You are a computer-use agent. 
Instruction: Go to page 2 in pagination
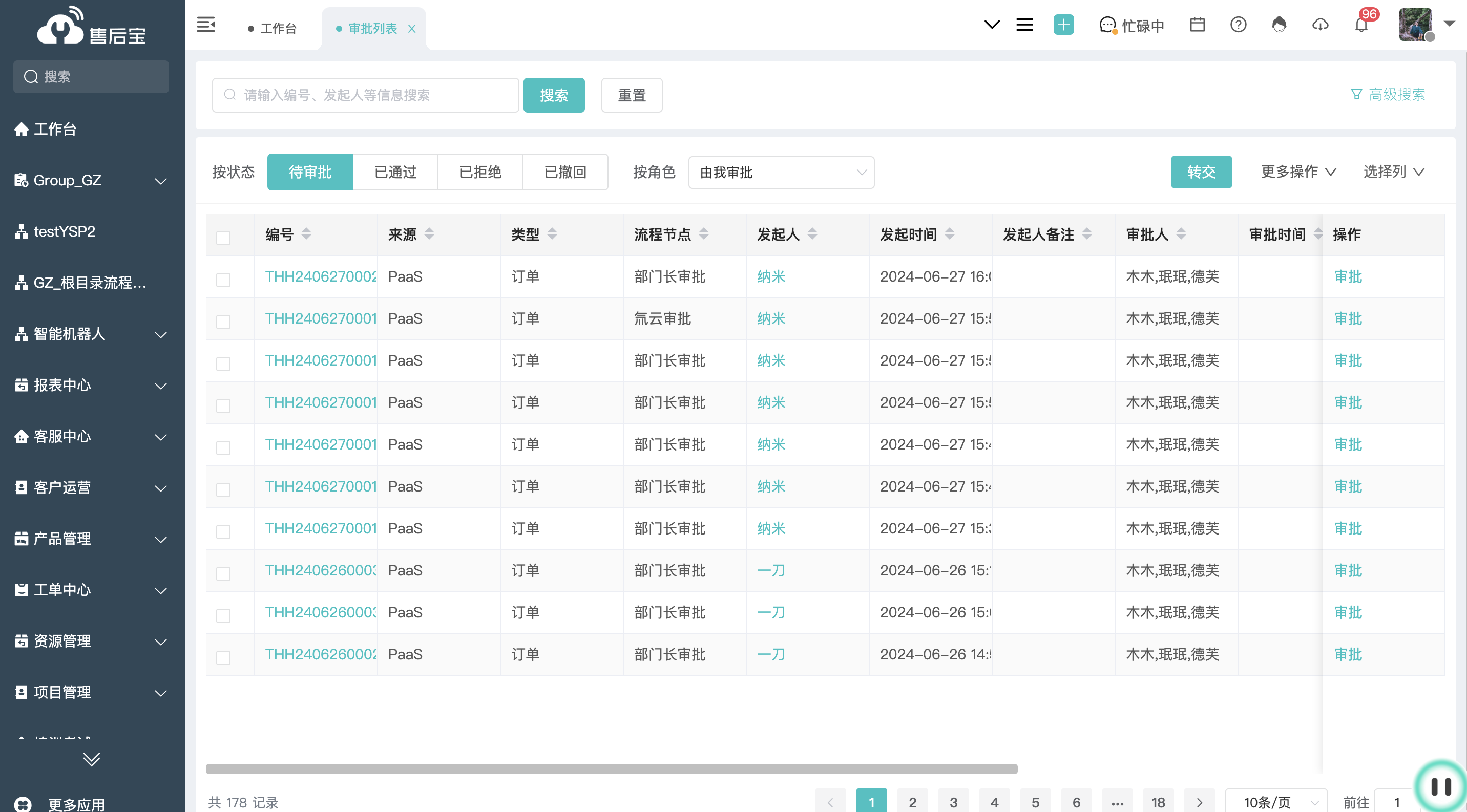[x=912, y=802]
